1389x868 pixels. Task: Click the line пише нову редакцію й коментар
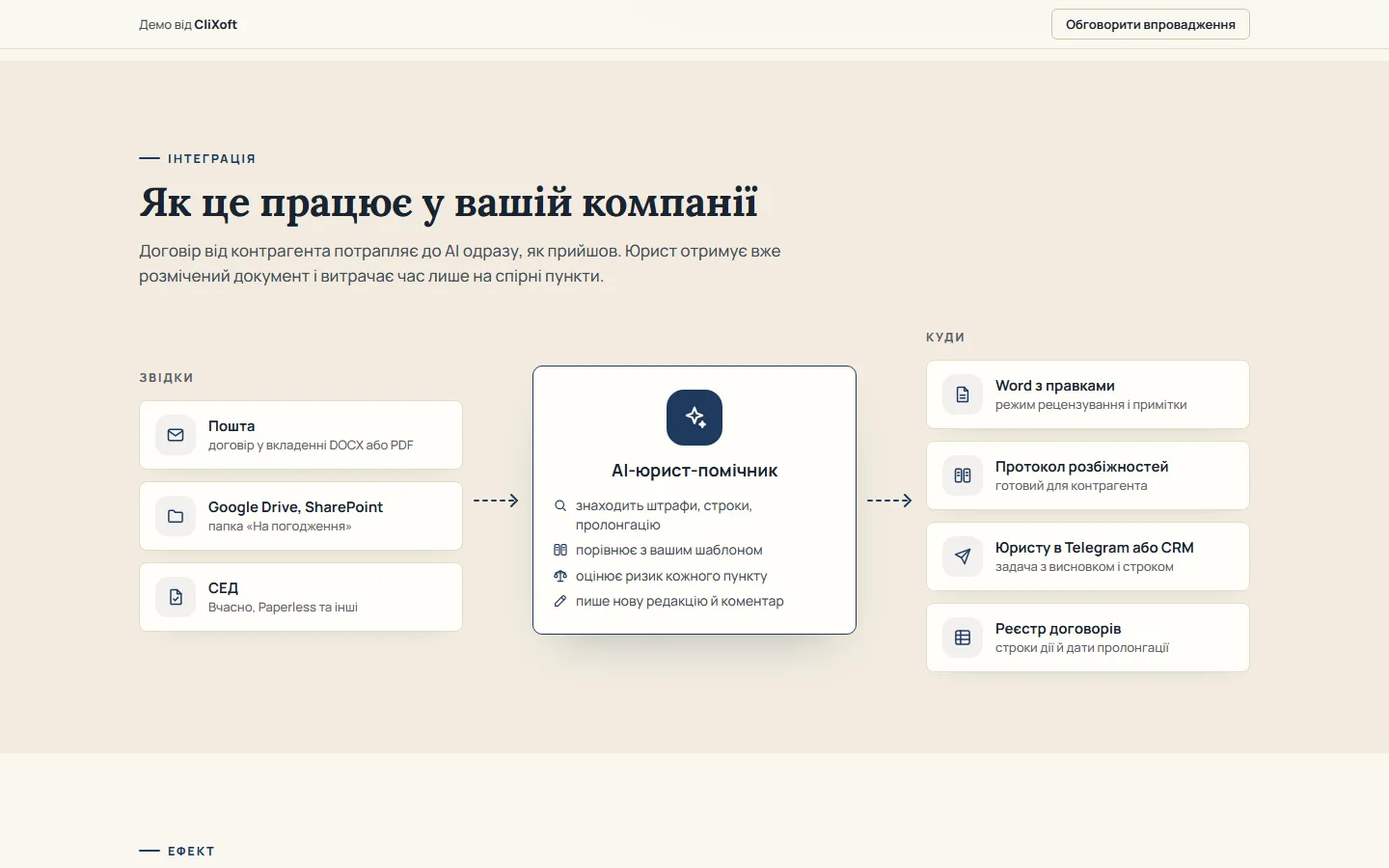(679, 601)
